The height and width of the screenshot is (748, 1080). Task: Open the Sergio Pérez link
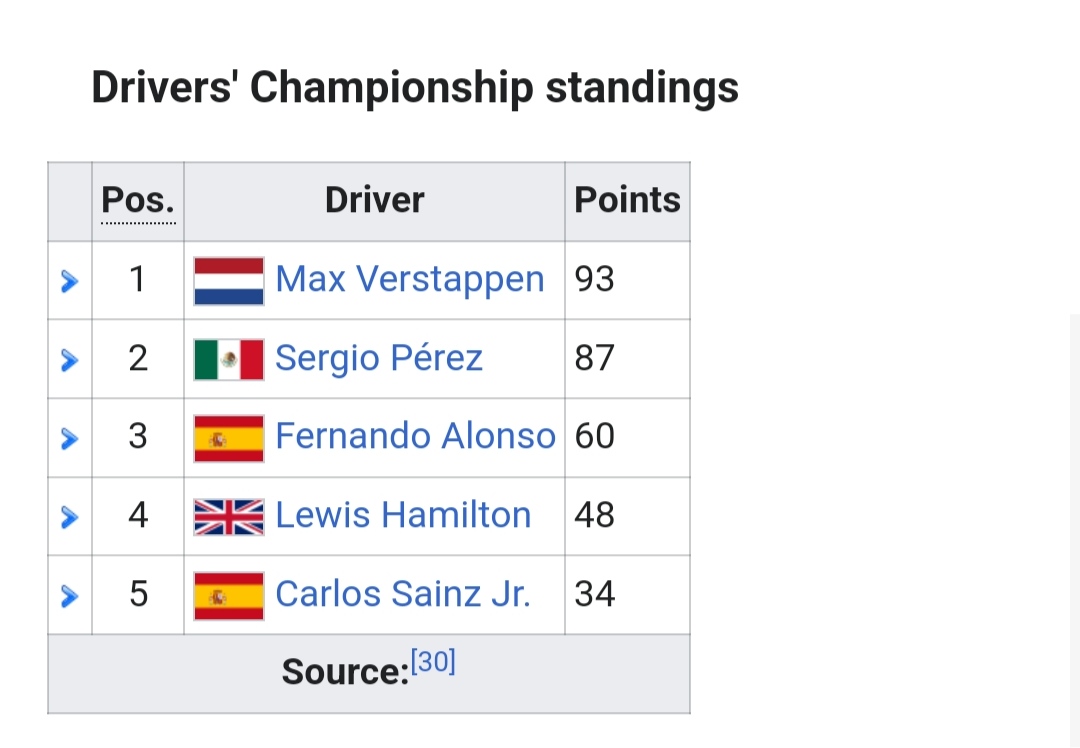tap(378, 358)
